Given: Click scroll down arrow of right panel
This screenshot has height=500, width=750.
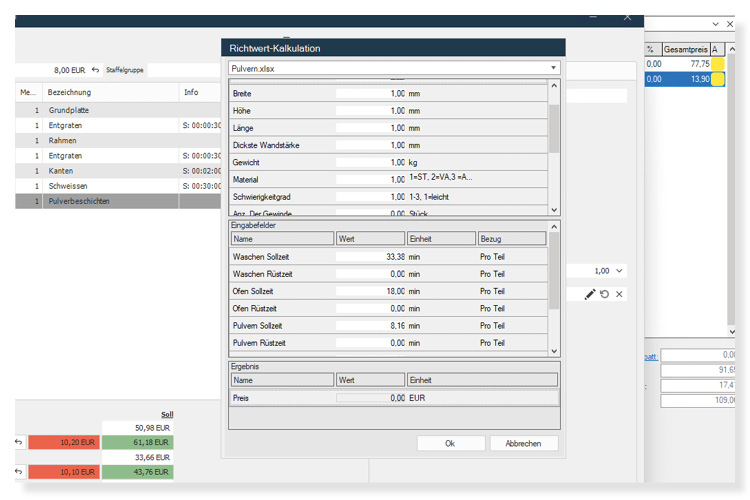Looking at the screenshot, I should pos(731,331).
